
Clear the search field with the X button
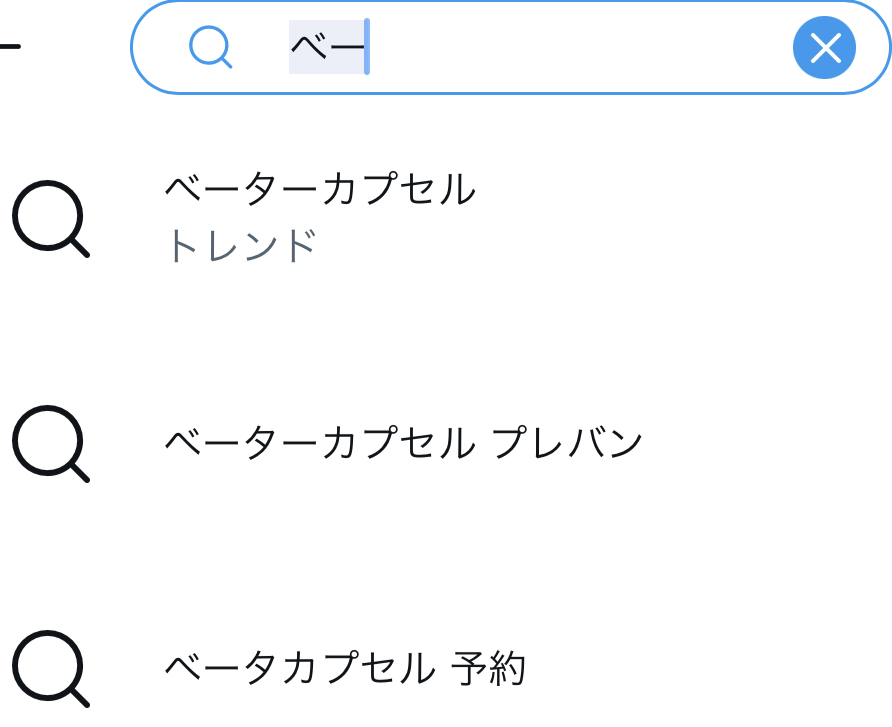tap(824, 48)
